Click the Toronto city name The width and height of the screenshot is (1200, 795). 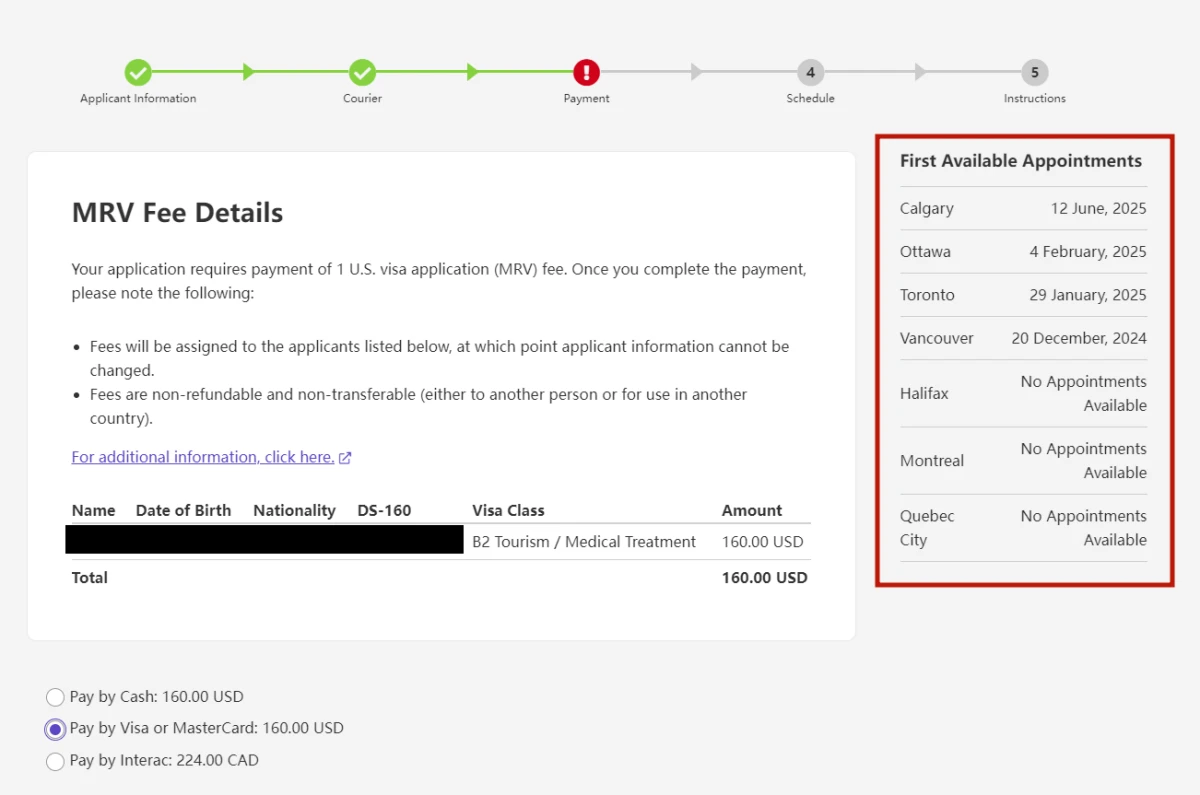(927, 295)
